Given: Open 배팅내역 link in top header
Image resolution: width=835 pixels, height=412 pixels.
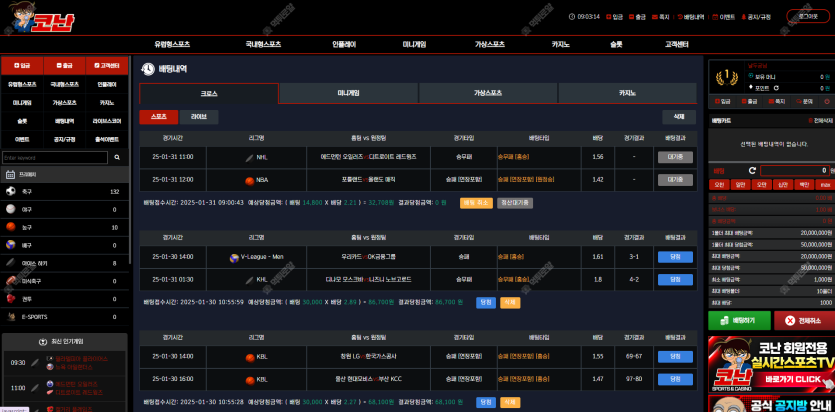Looking at the screenshot, I should point(690,17).
